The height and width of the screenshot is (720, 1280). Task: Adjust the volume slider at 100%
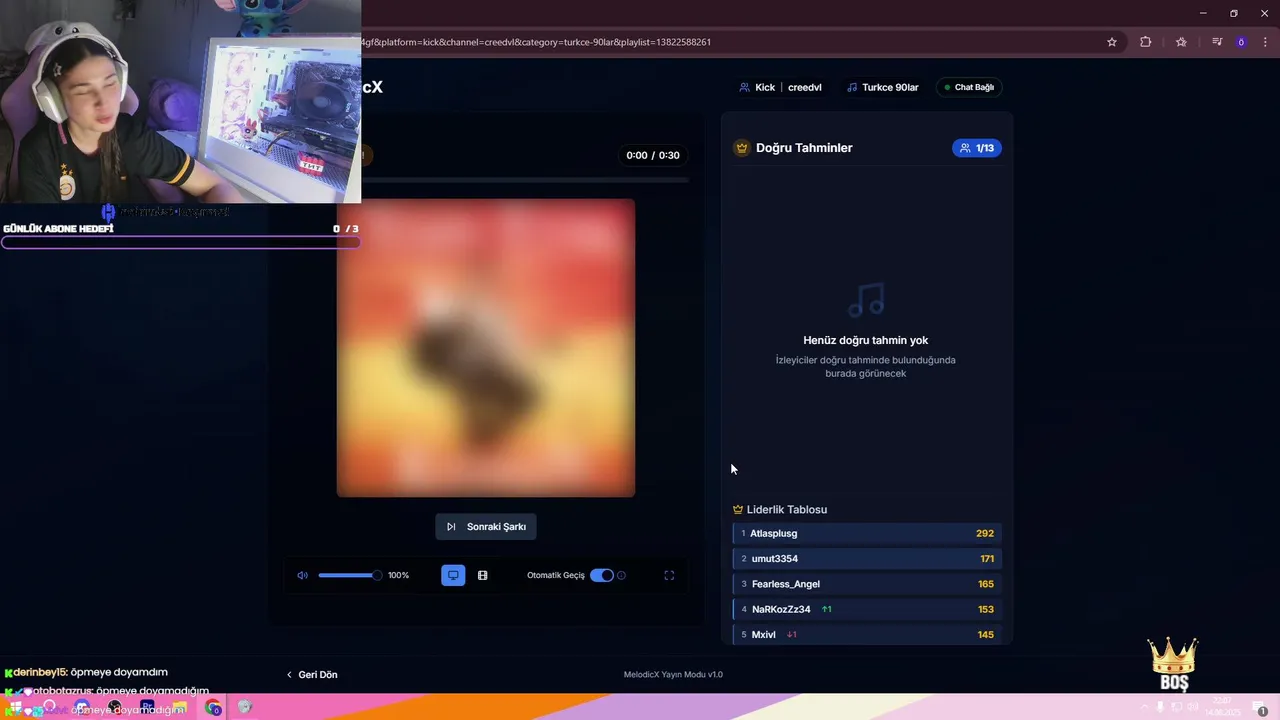pos(348,575)
